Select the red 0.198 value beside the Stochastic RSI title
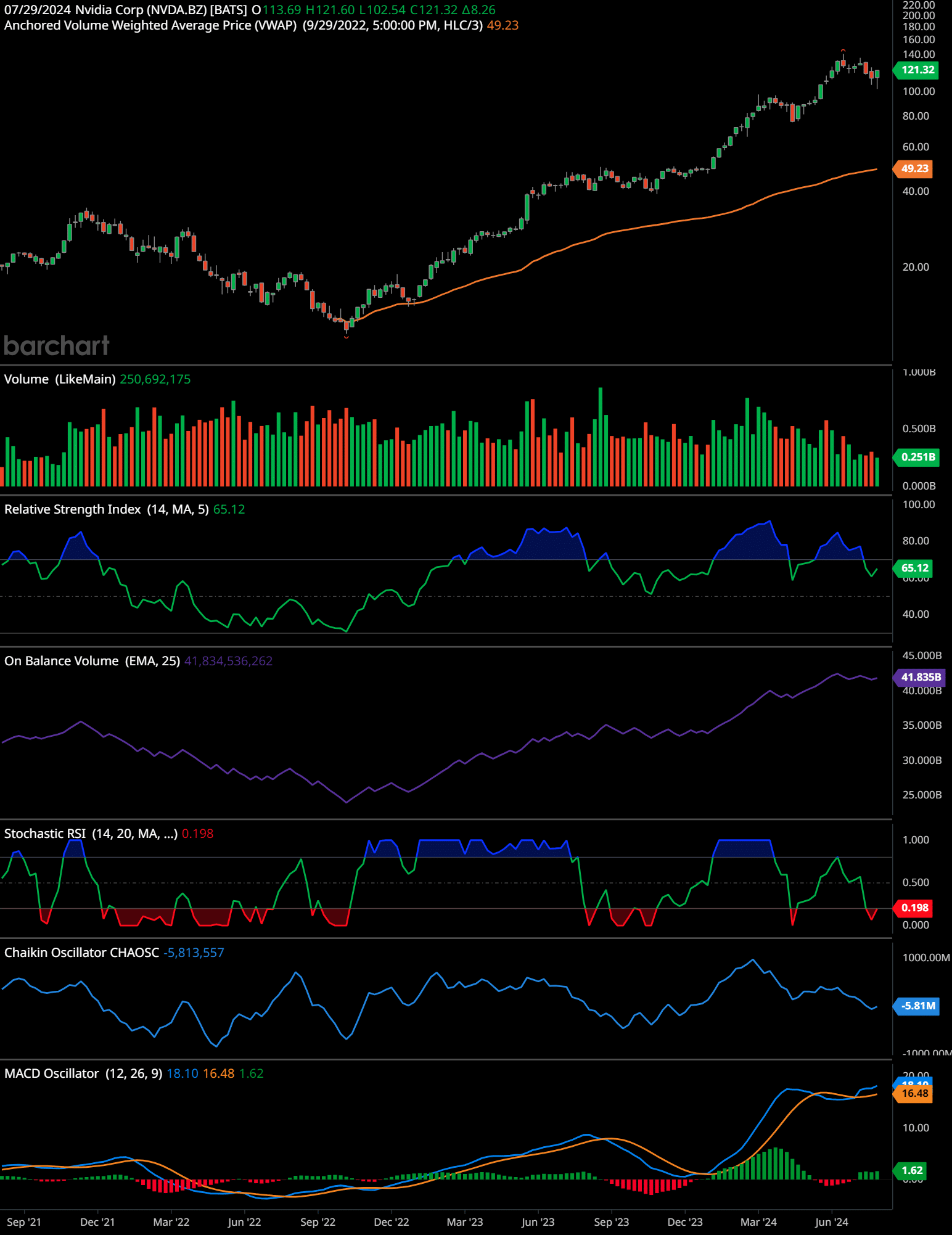 (x=198, y=834)
